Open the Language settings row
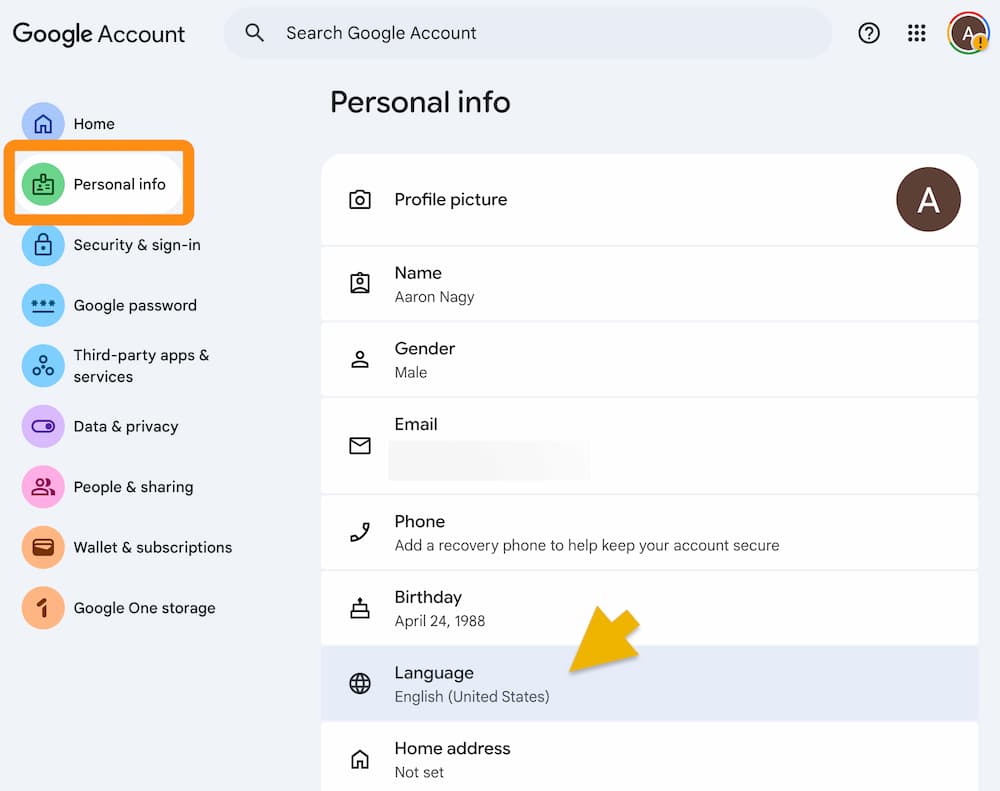 [x=650, y=683]
